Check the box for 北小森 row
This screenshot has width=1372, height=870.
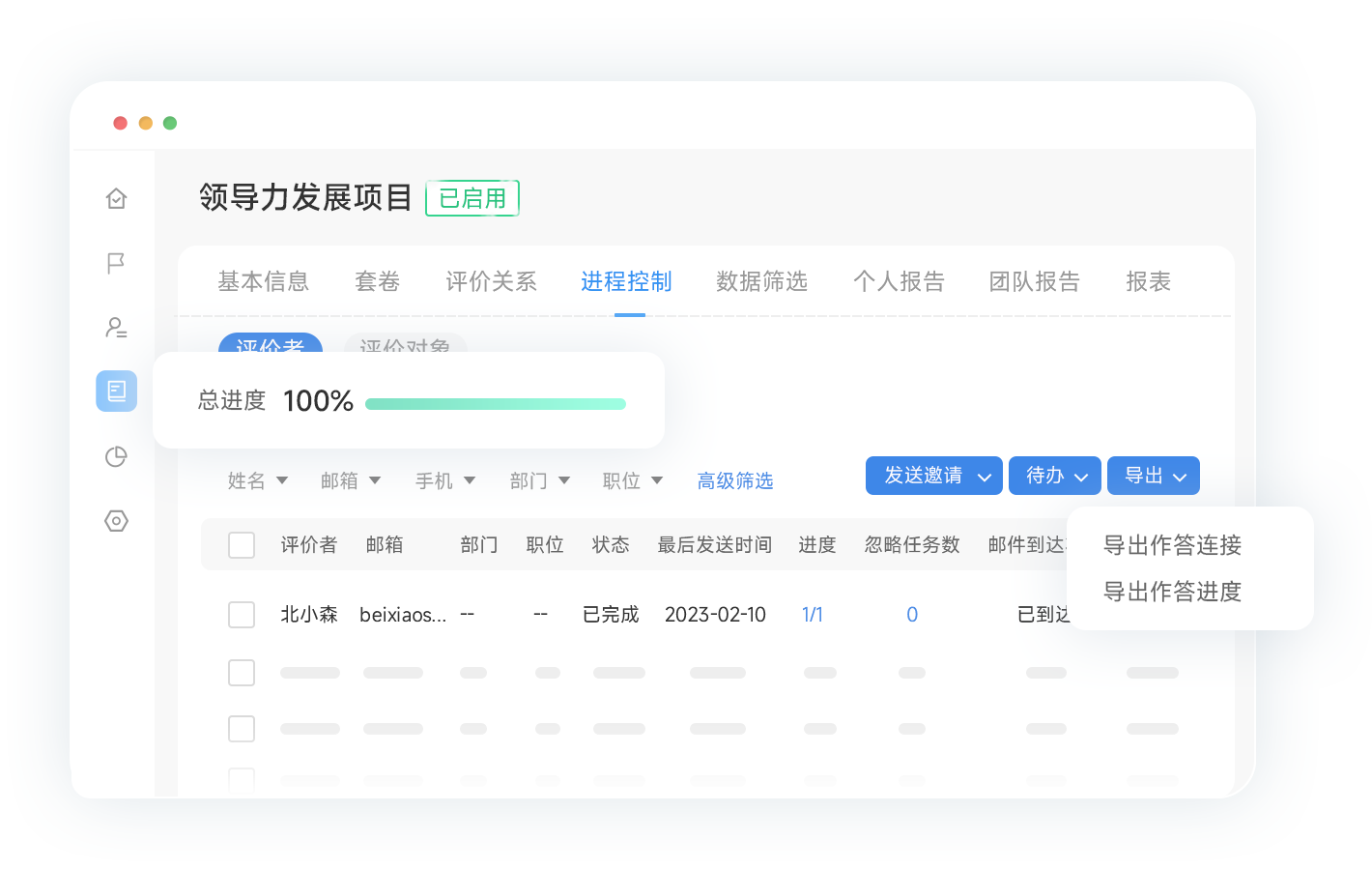tap(242, 615)
